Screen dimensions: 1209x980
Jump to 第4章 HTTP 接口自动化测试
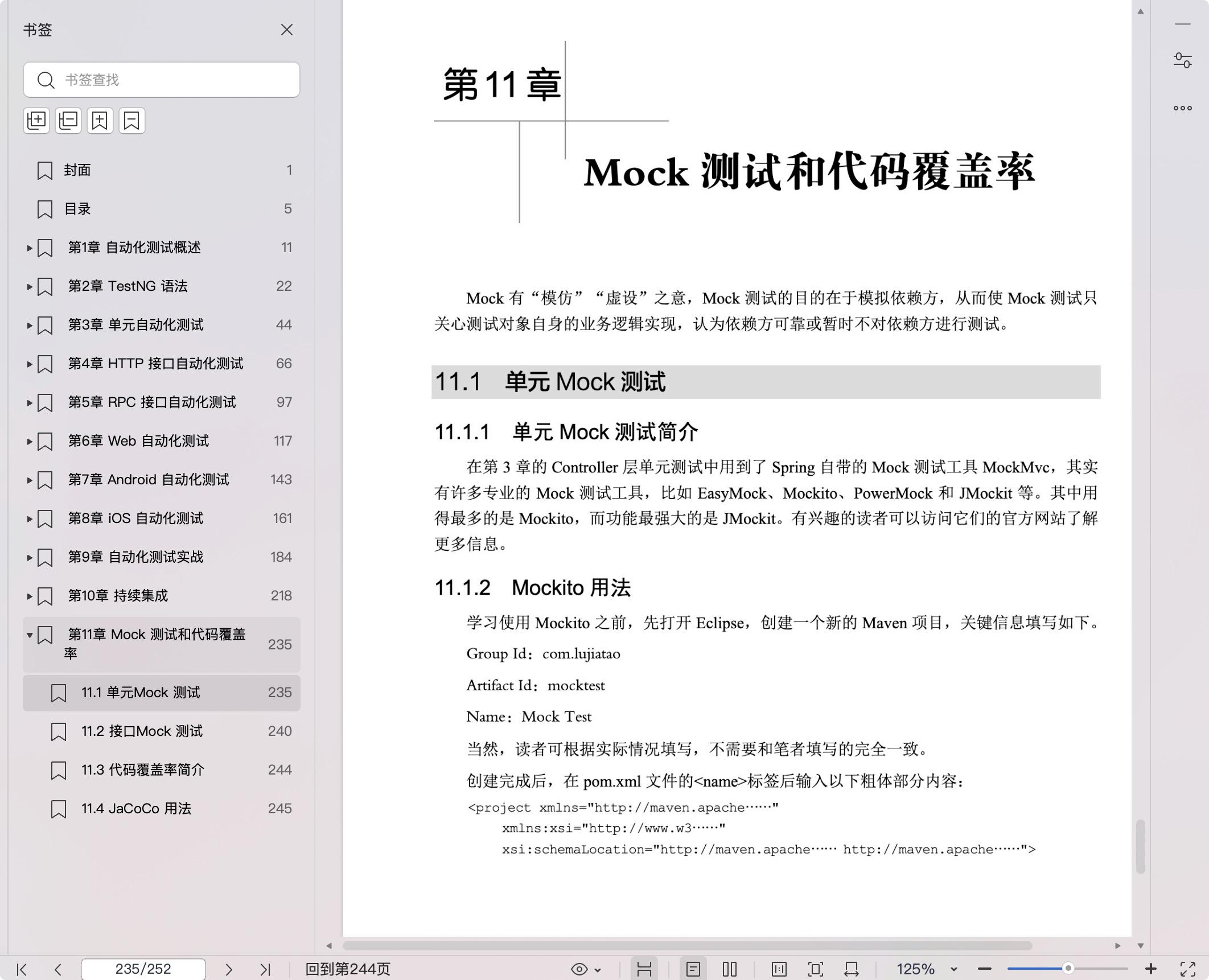click(155, 364)
